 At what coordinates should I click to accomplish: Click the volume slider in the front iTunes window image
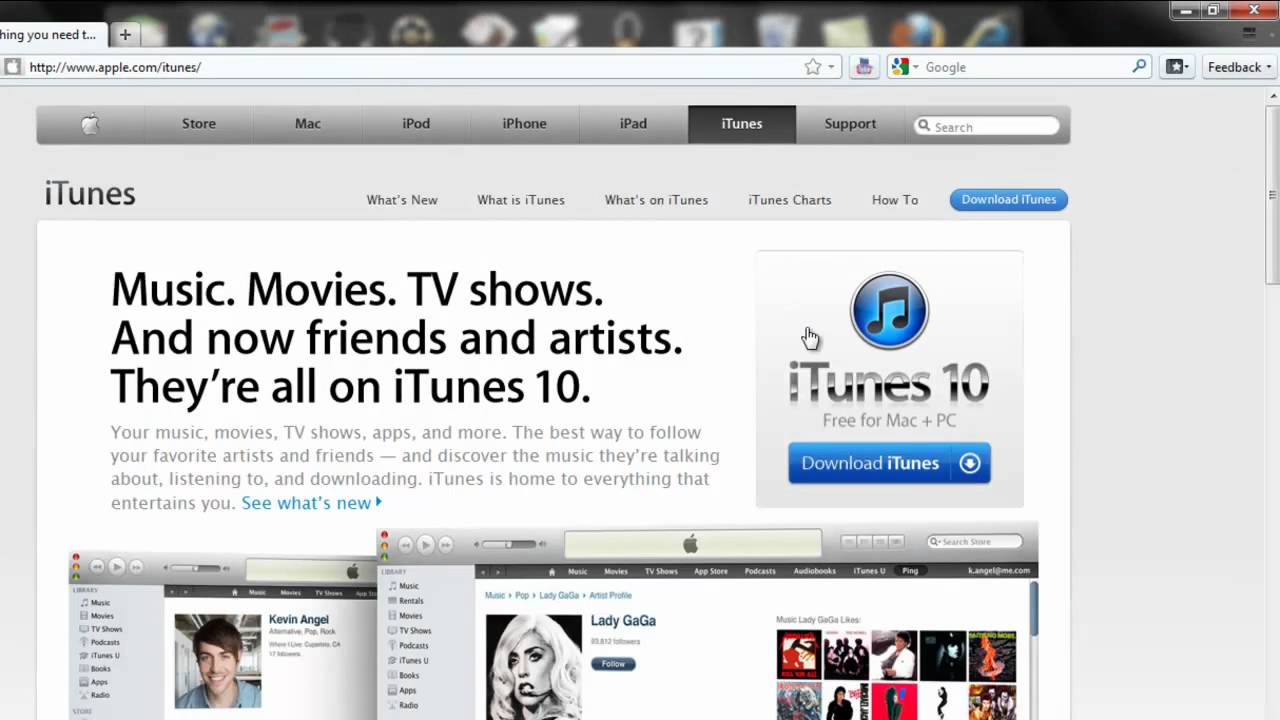coord(510,544)
